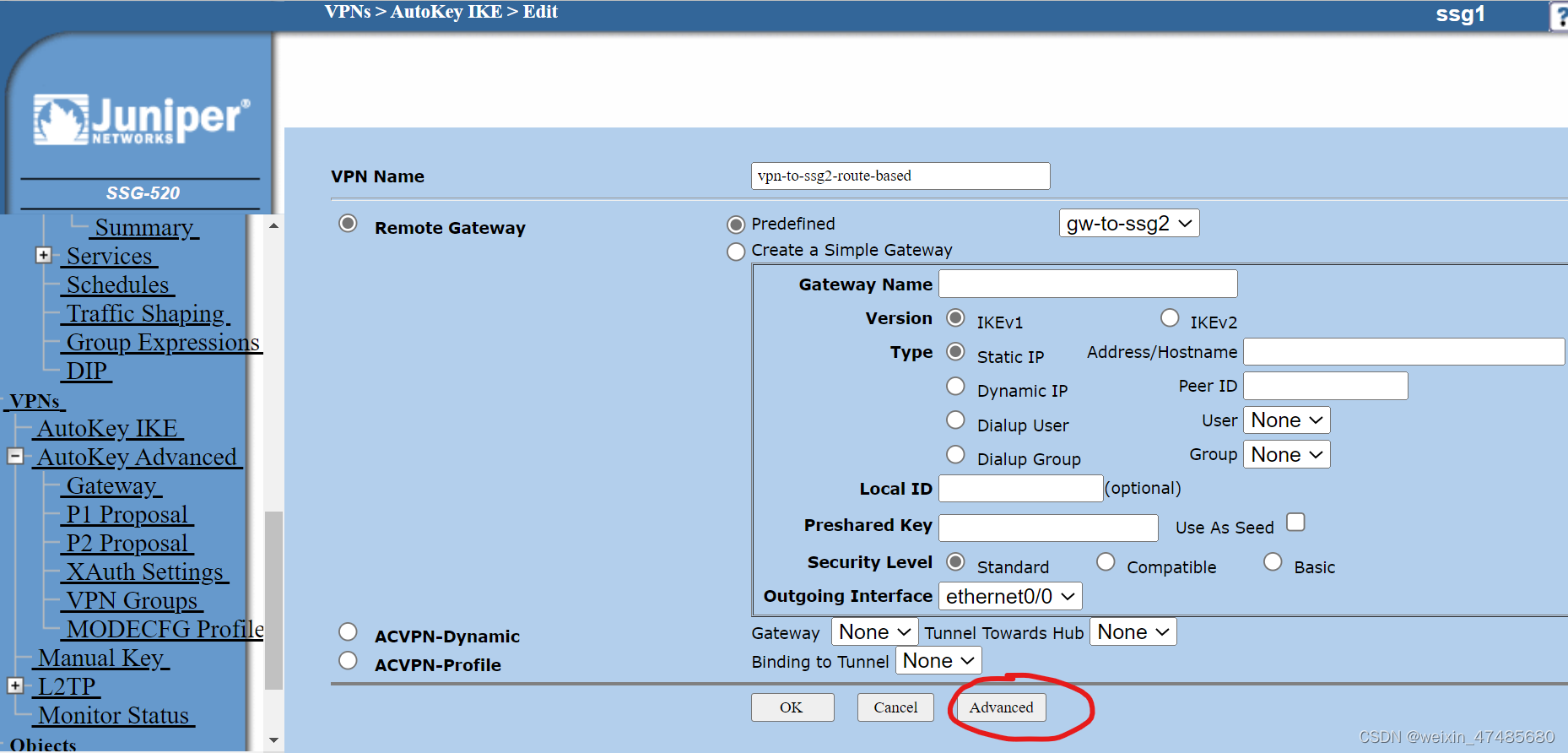Screen dimensions: 1568x753
Task: Open the ACVPN Gateway dropdown
Action: 875,631
